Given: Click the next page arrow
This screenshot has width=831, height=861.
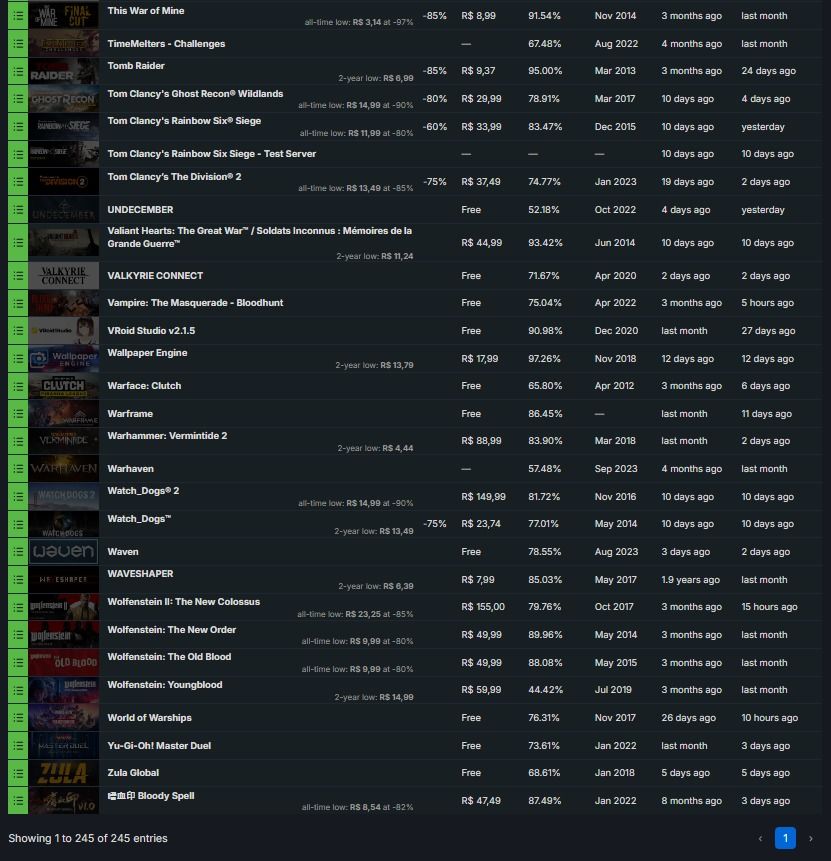Looking at the screenshot, I should [x=810, y=838].
